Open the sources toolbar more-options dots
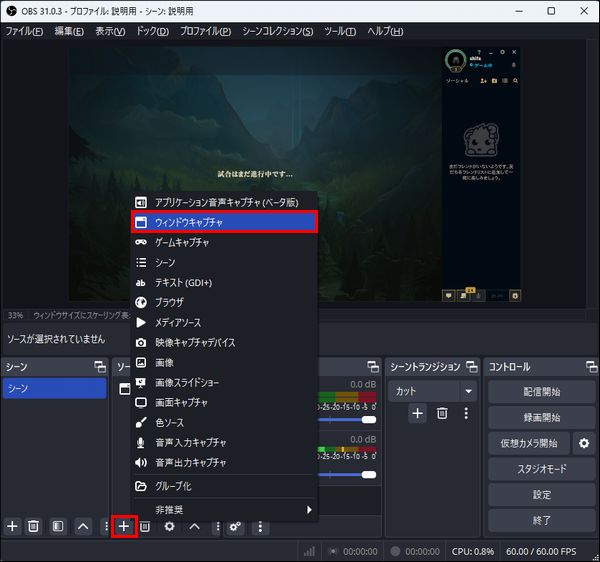 [x=218, y=526]
